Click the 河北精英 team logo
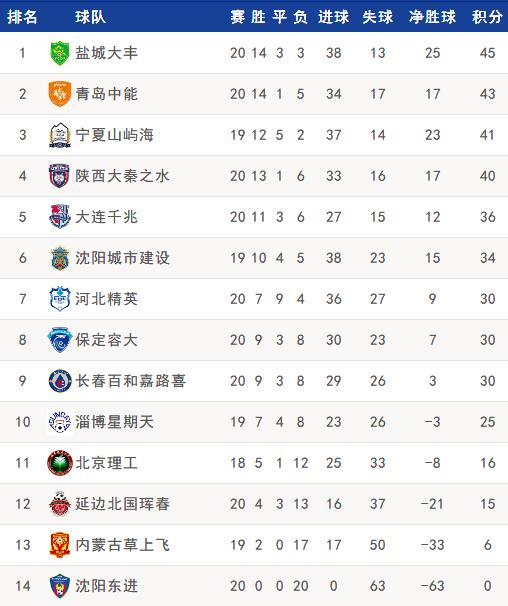This screenshot has width=508, height=606. 60,299
